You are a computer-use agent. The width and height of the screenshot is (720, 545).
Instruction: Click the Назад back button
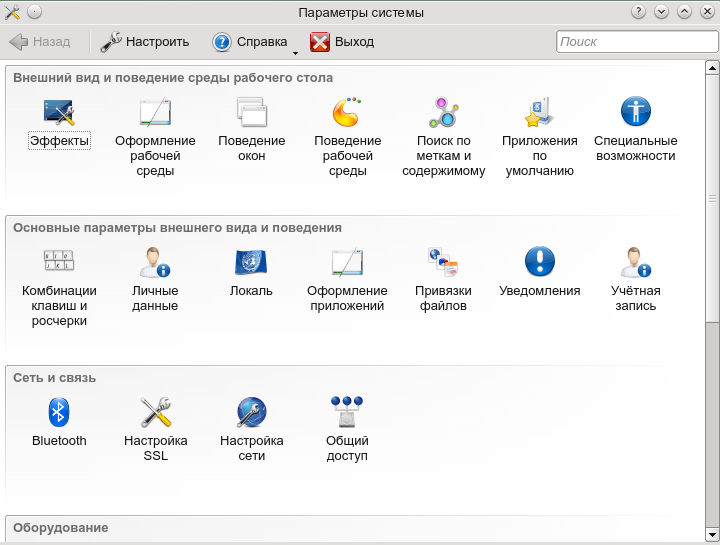(x=39, y=42)
